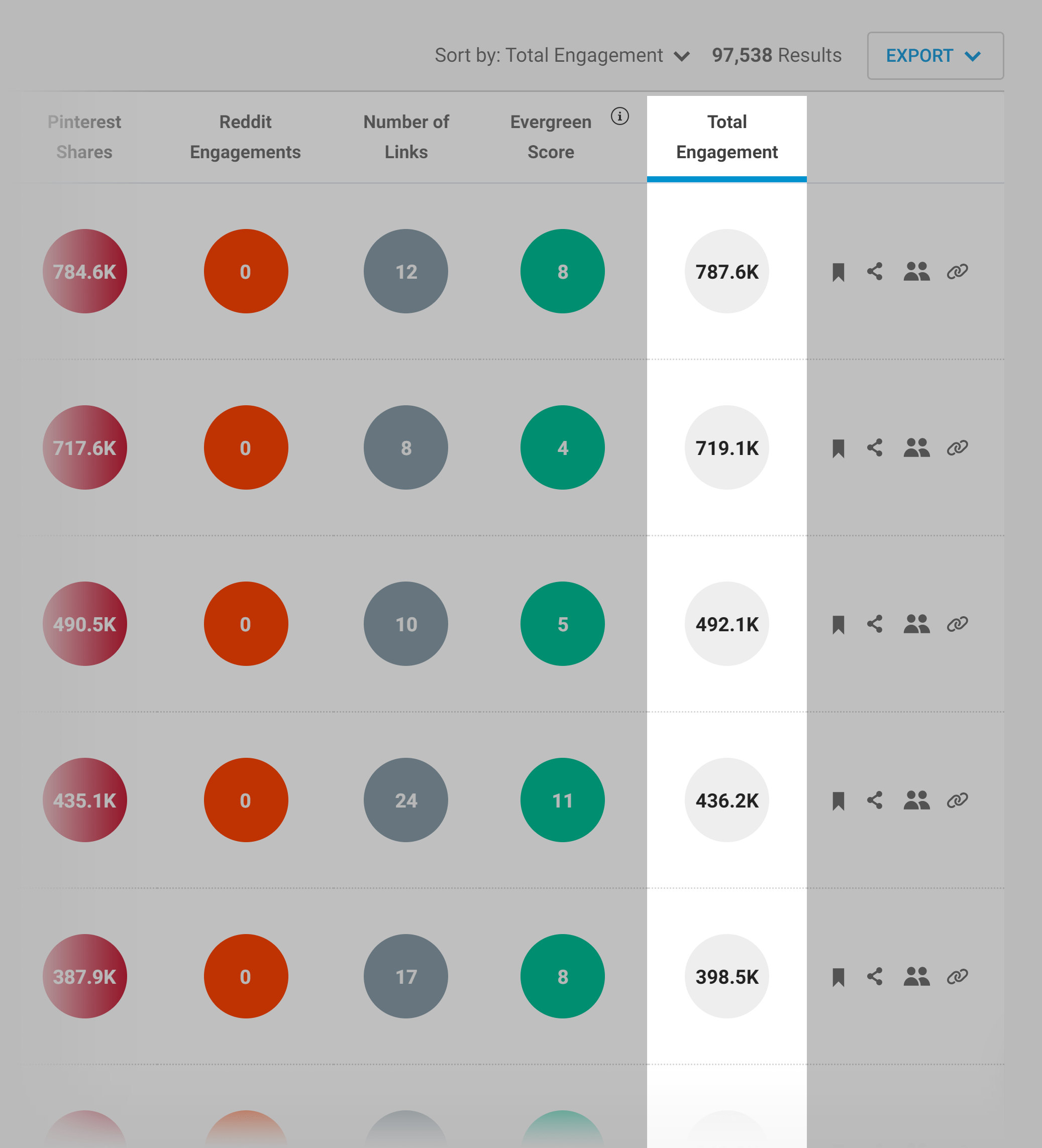Copy link of the top result
This screenshot has width=1042, height=1148.
[x=957, y=272]
